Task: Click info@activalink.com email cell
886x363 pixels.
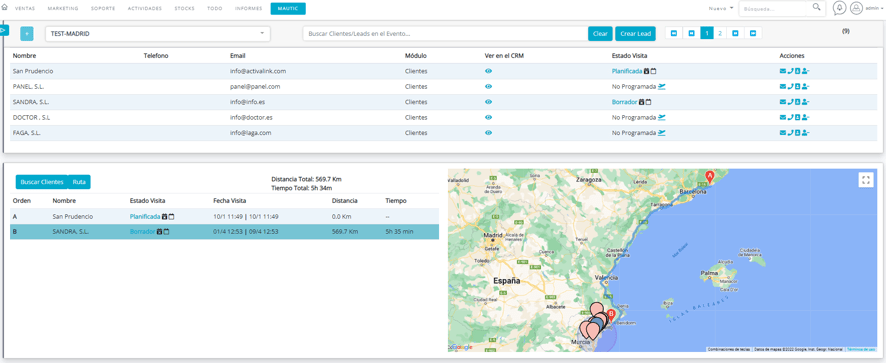Action: point(258,71)
